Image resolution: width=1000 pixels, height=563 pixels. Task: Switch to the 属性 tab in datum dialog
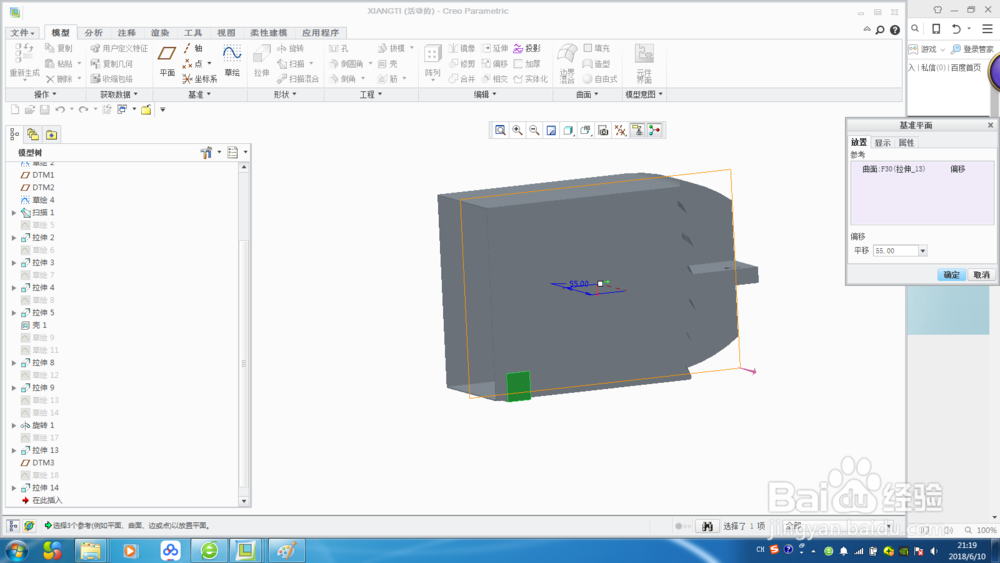[x=906, y=143]
